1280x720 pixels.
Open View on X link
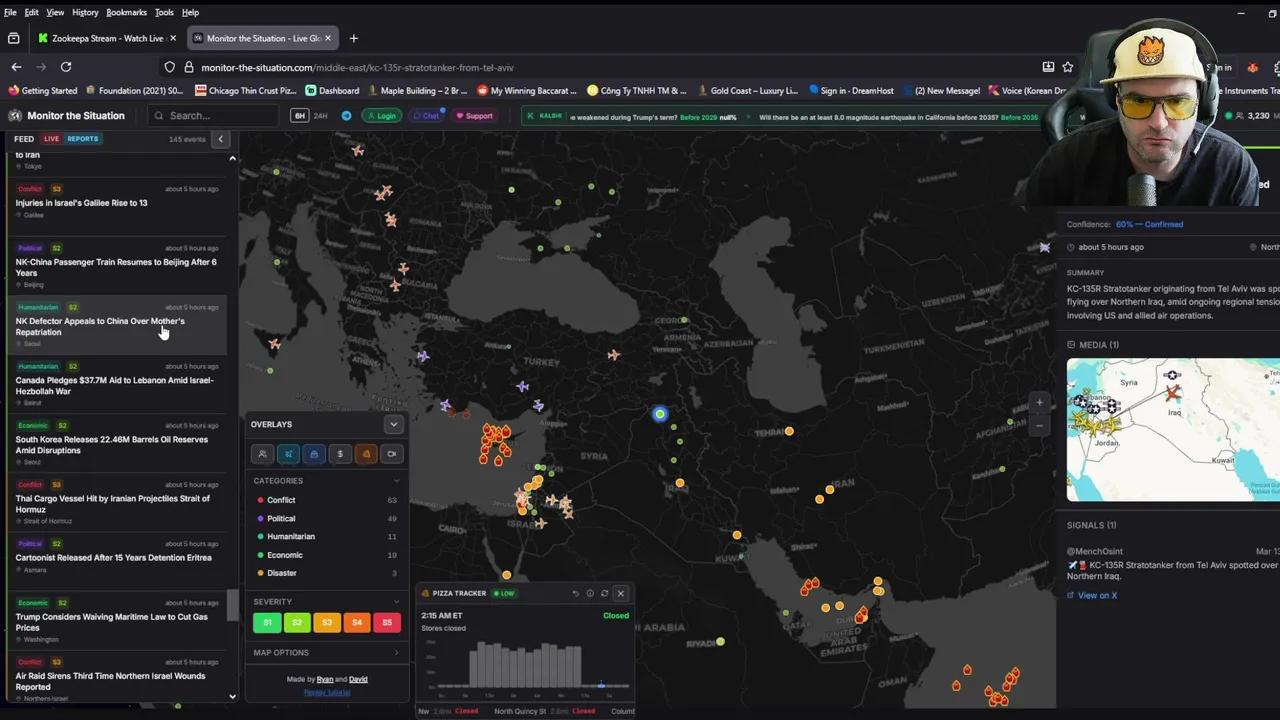(1092, 595)
